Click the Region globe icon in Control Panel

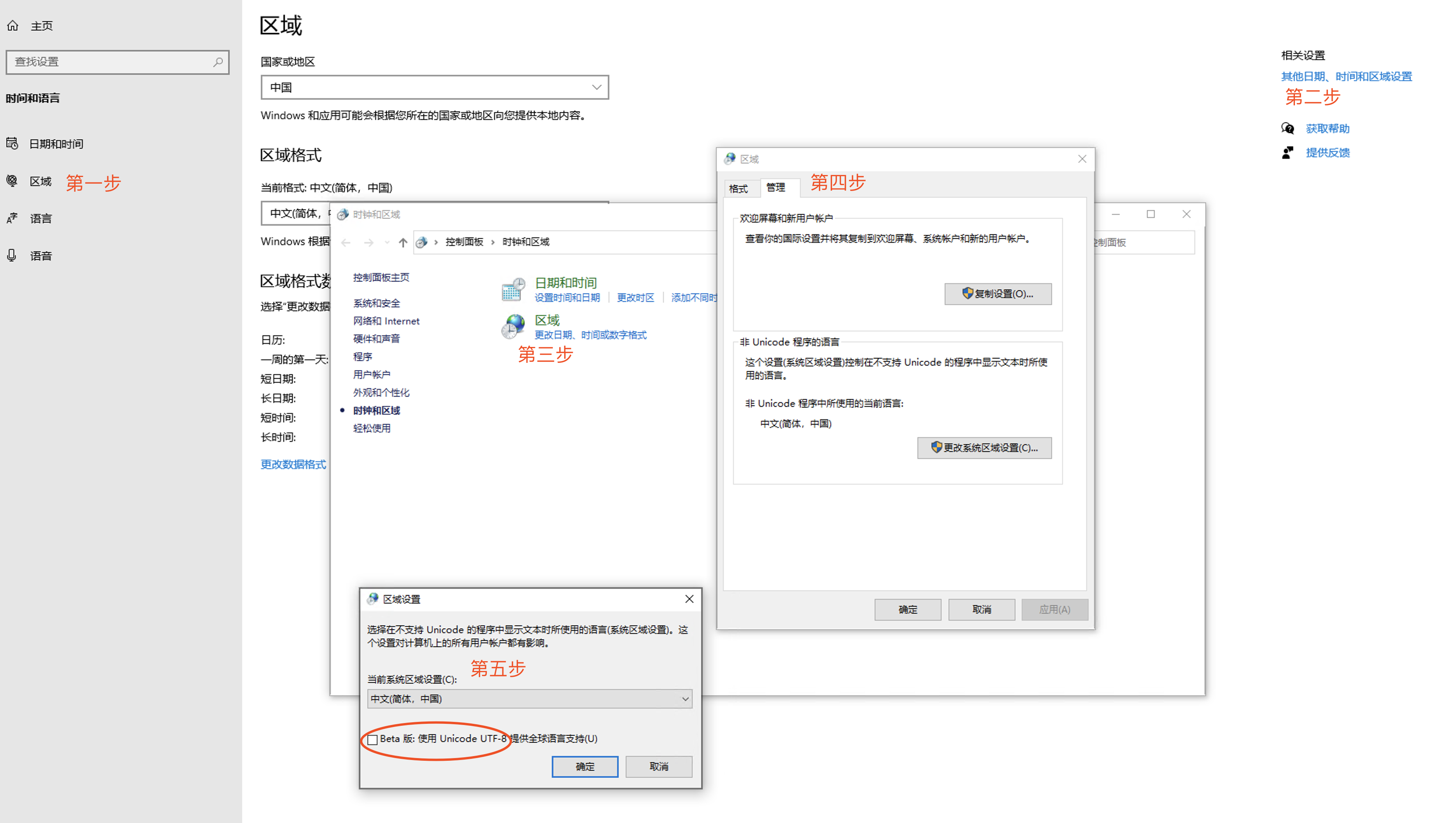click(513, 327)
